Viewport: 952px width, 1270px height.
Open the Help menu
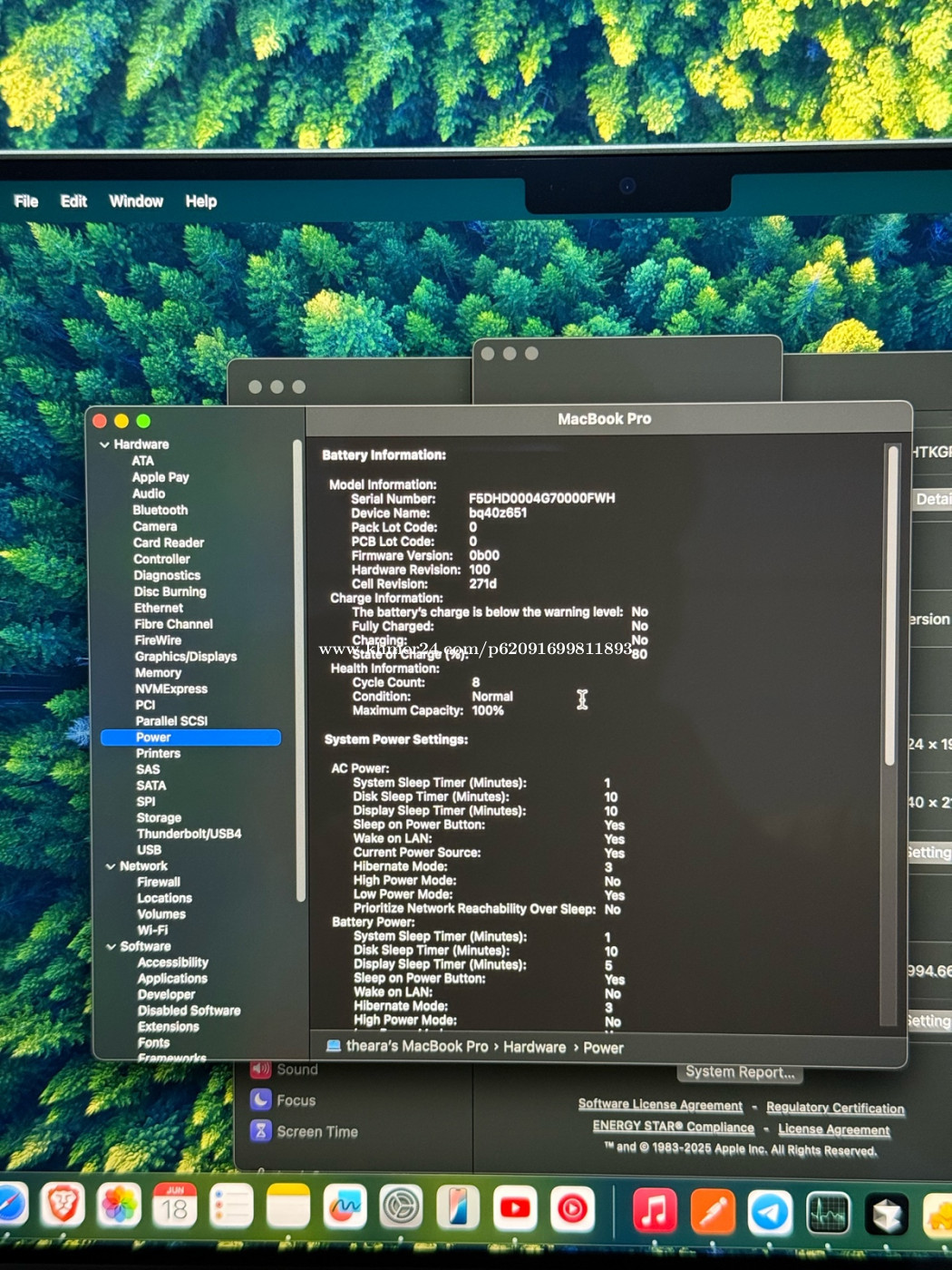pyautogui.click(x=201, y=200)
